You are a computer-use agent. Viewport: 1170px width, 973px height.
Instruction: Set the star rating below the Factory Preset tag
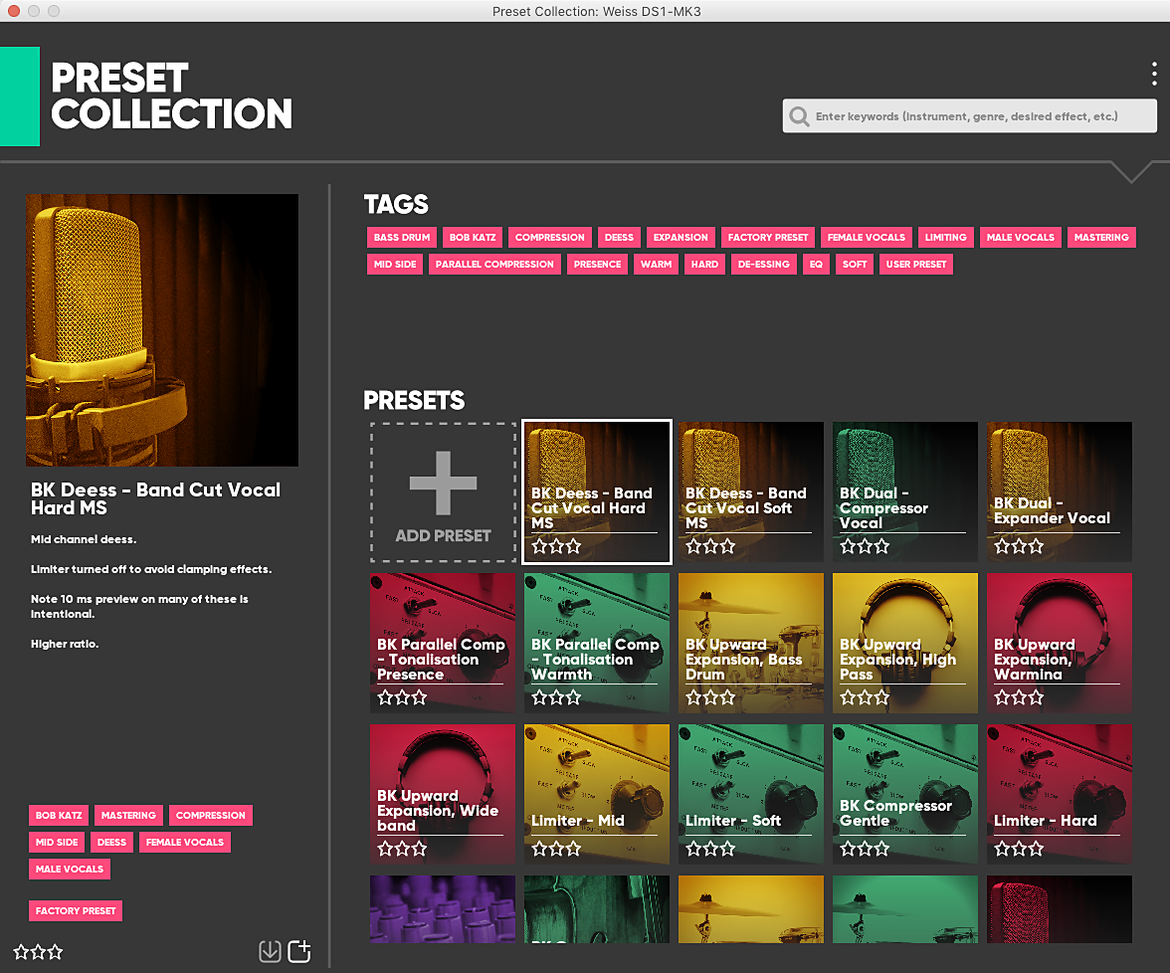click(x=38, y=952)
